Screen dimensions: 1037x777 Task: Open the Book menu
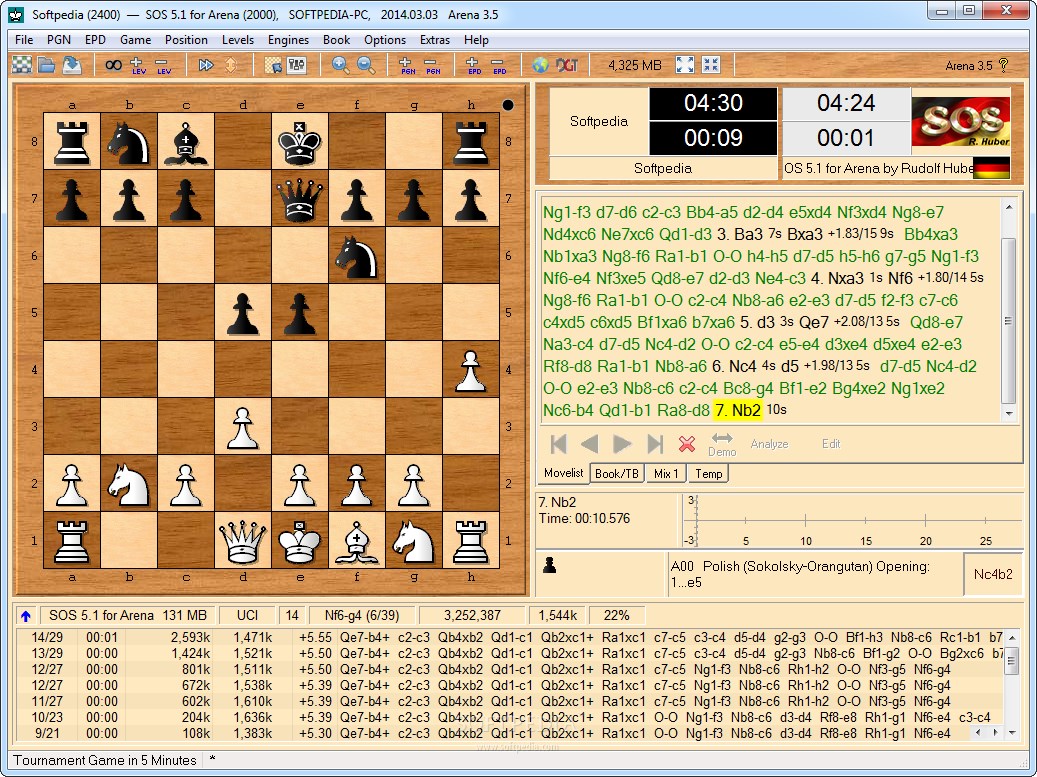click(336, 40)
